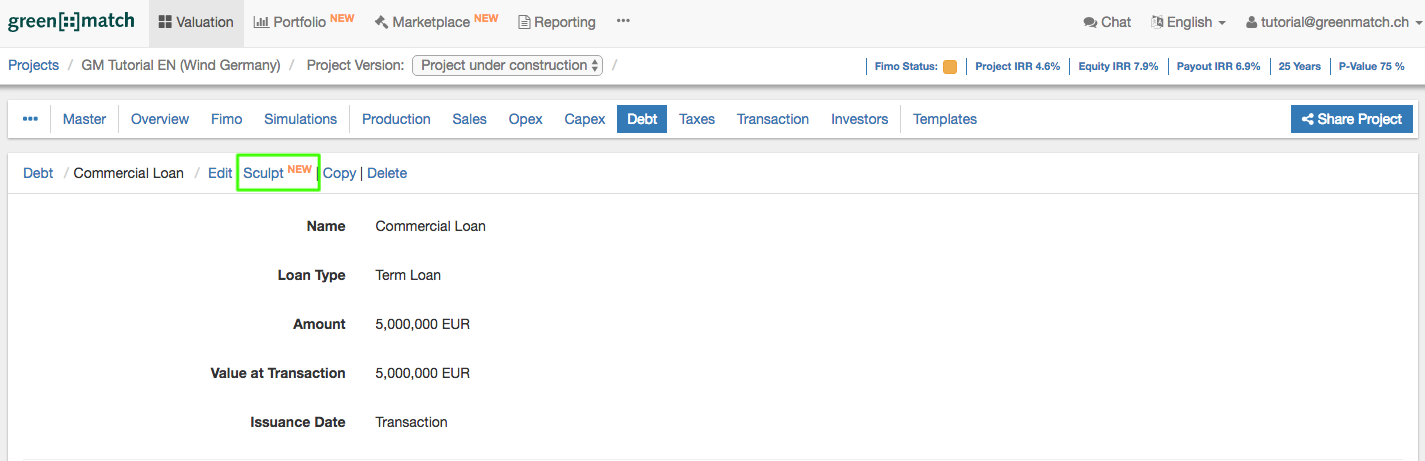Open the Investors tab
1425x461 pixels.
pyautogui.click(x=859, y=119)
